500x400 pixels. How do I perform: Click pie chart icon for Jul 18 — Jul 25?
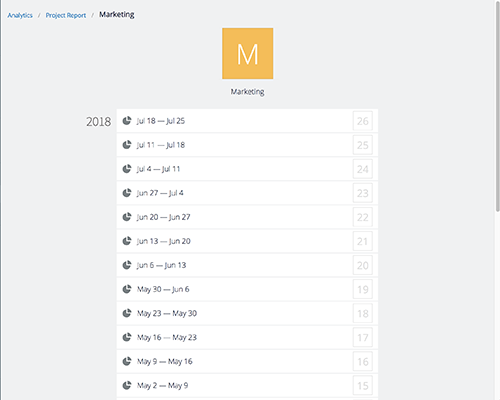tap(127, 121)
